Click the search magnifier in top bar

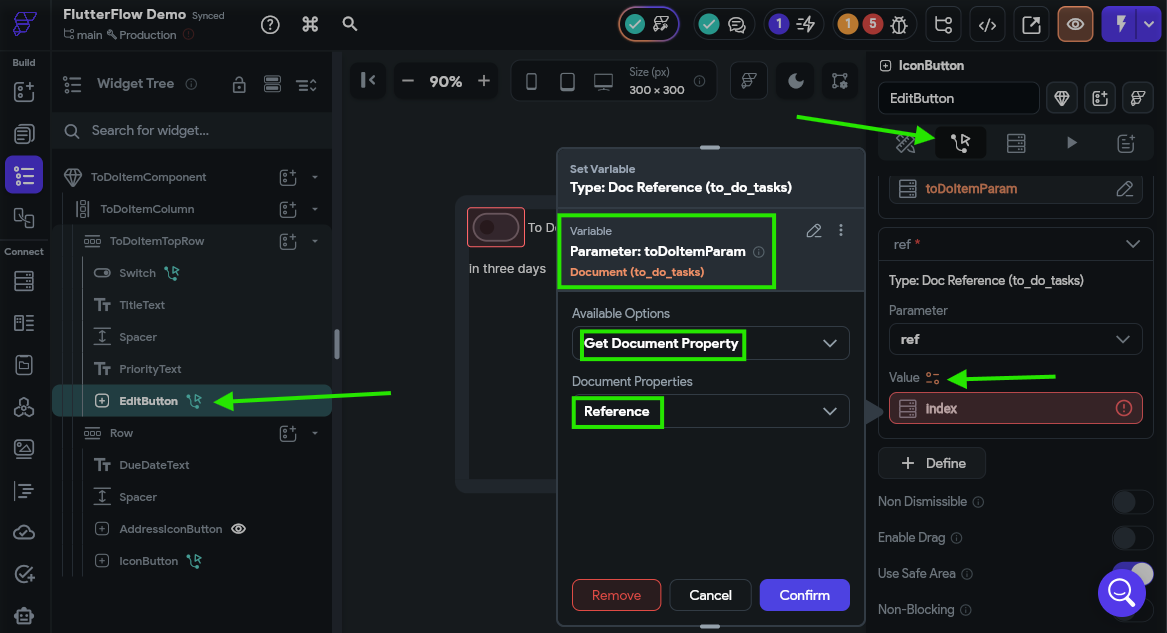point(350,25)
